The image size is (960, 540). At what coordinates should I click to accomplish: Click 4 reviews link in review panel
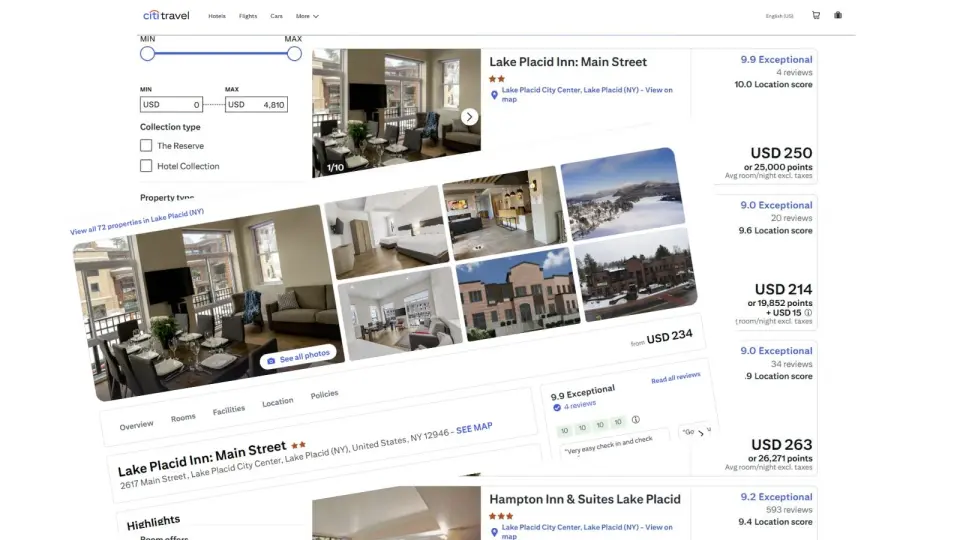pos(580,405)
